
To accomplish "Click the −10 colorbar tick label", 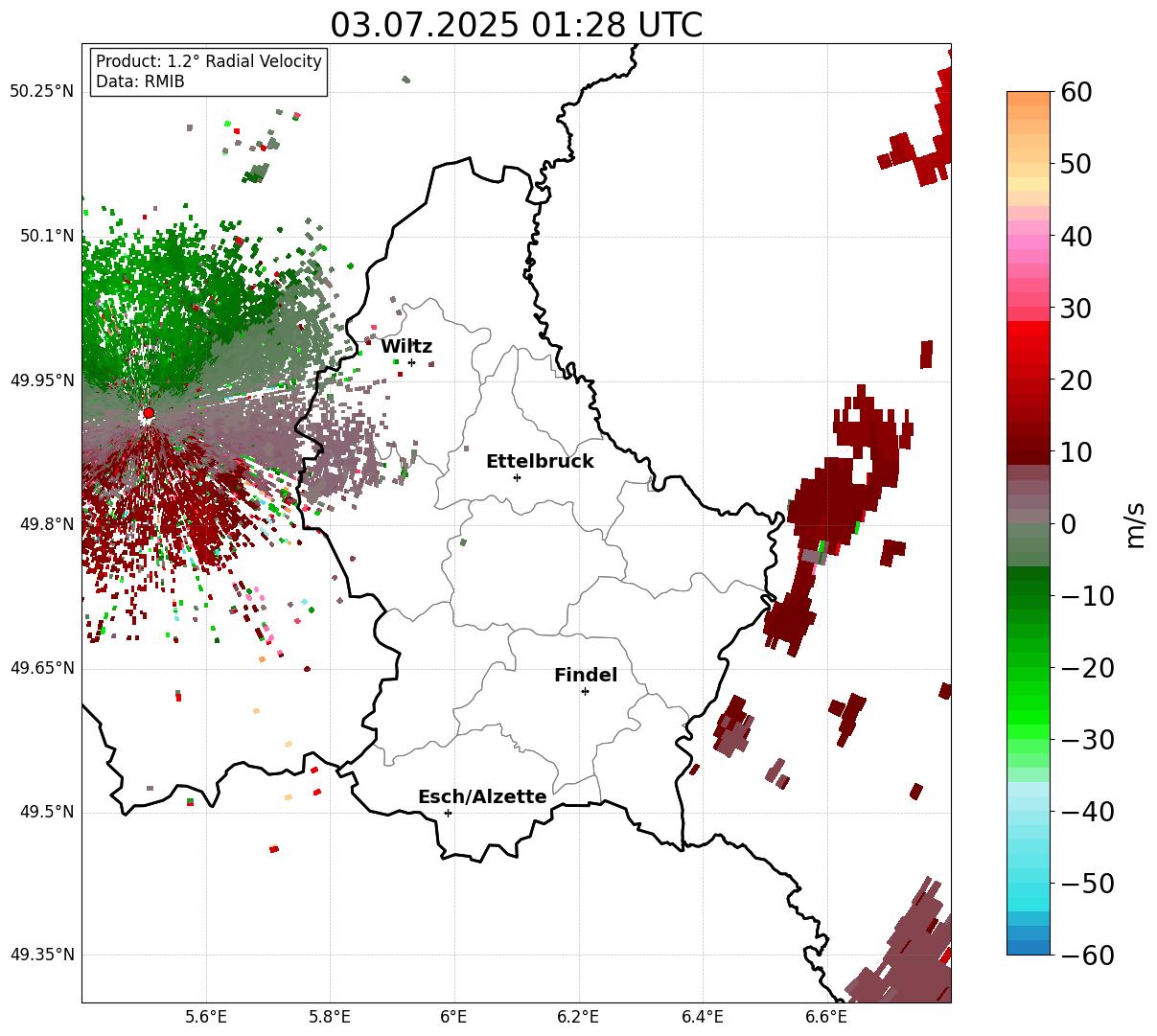I will (x=1087, y=596).
